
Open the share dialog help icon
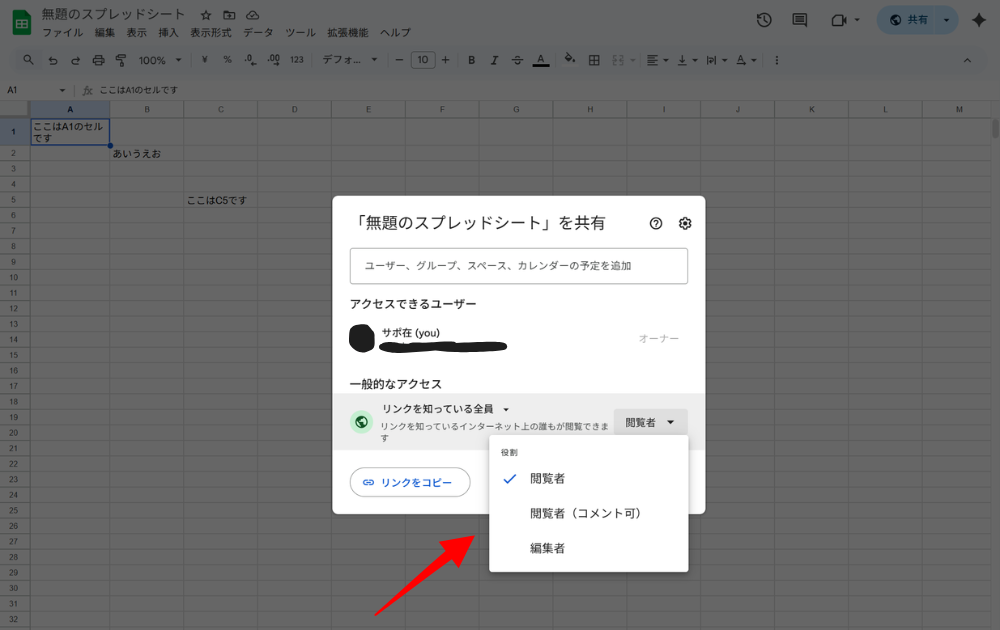656,224
